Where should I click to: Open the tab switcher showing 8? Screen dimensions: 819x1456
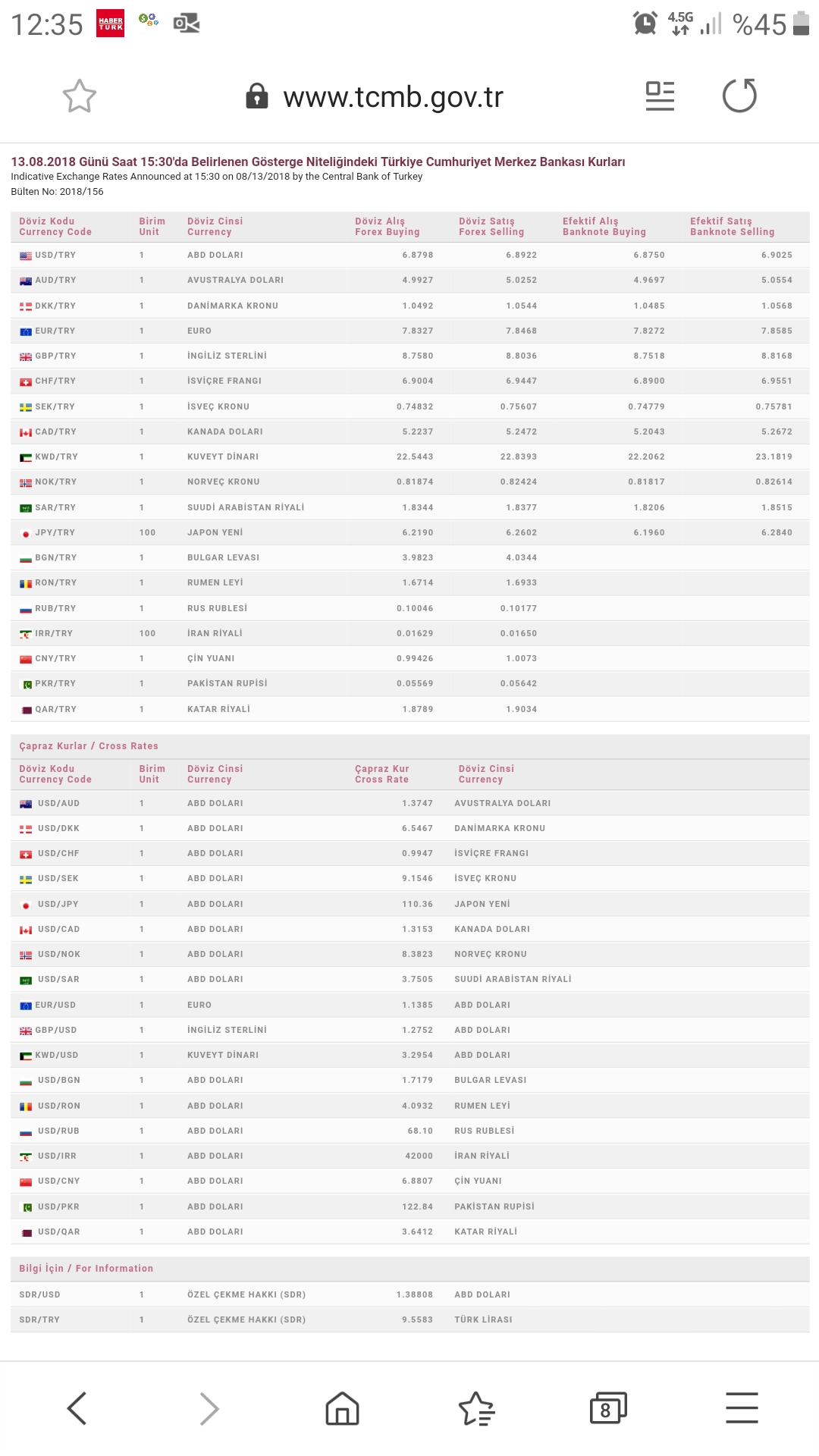click(x=608, y=1408)
